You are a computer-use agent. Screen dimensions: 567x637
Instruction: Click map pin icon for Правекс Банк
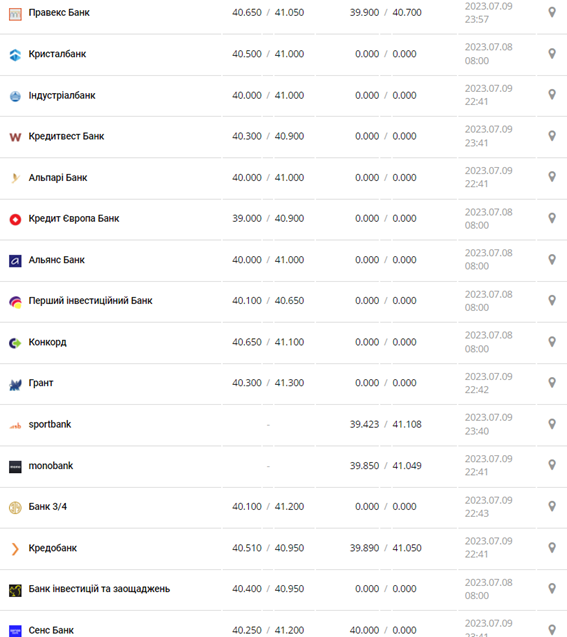pyautogui.click(x=552, y=12)
